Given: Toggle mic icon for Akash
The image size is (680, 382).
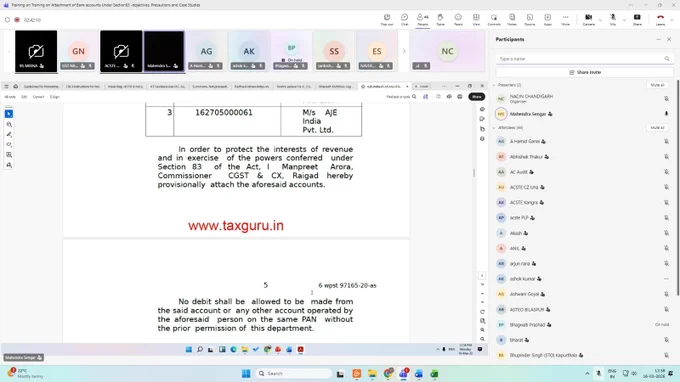Looking at the screenshot, I should coord(666,233).
